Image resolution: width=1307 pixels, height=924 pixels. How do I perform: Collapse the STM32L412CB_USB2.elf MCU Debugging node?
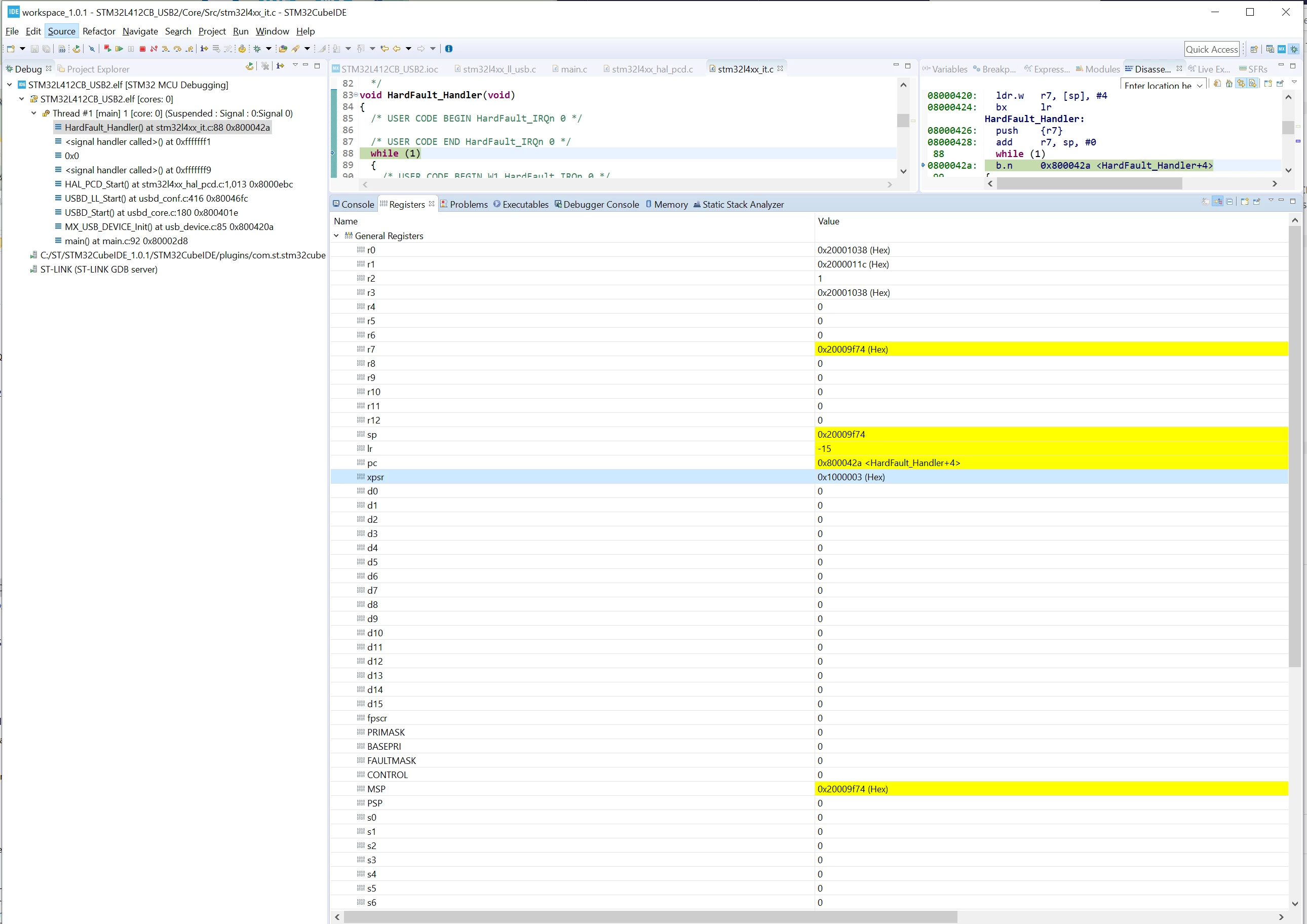pos(10,85)
